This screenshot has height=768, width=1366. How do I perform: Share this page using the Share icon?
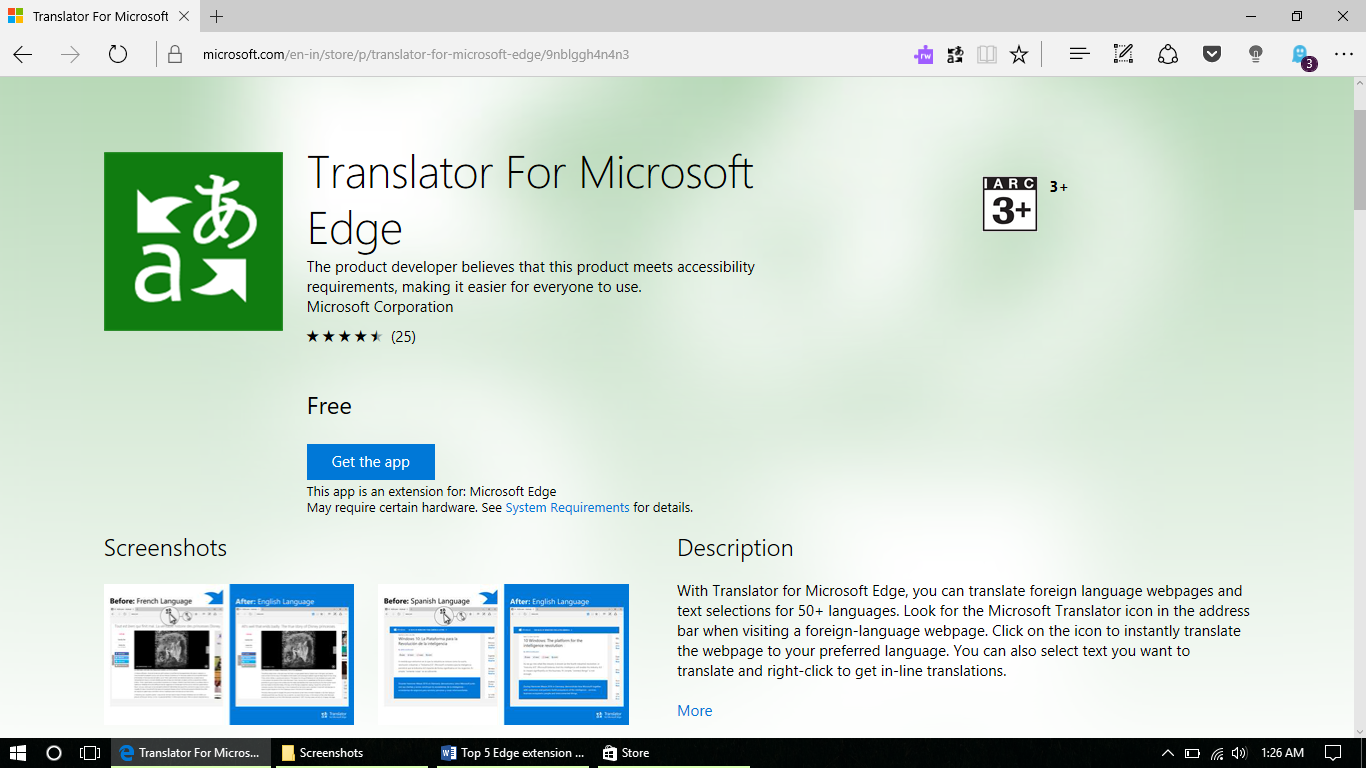pos(1167,54)
